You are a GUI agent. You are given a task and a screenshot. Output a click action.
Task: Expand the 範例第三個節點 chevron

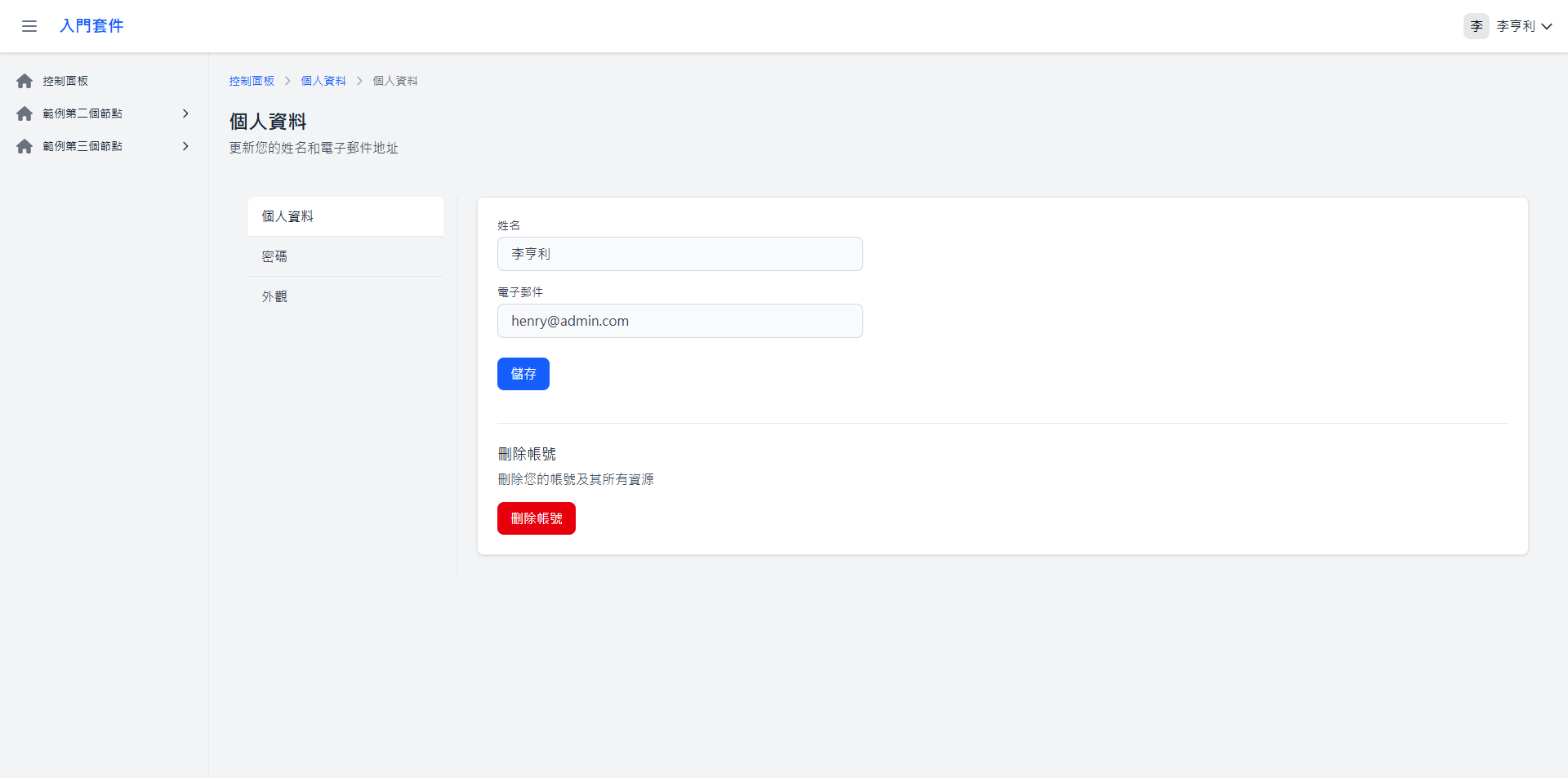click(x=185, y=146)
